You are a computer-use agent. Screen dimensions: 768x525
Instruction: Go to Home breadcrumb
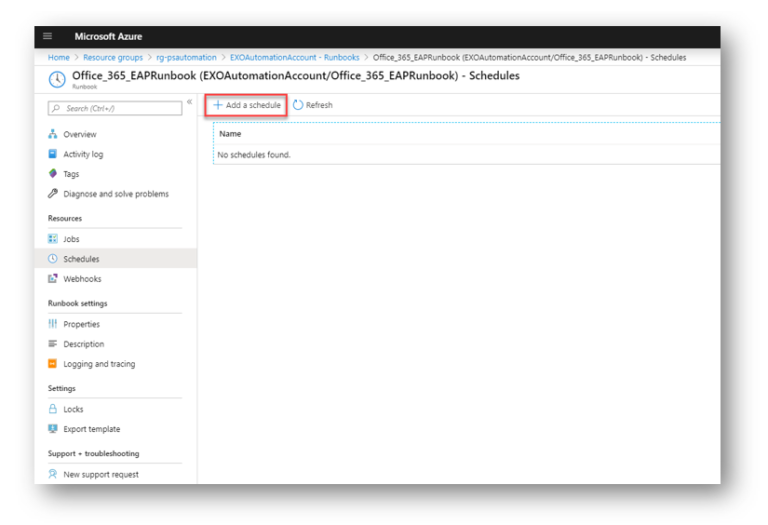coord(59,57)
